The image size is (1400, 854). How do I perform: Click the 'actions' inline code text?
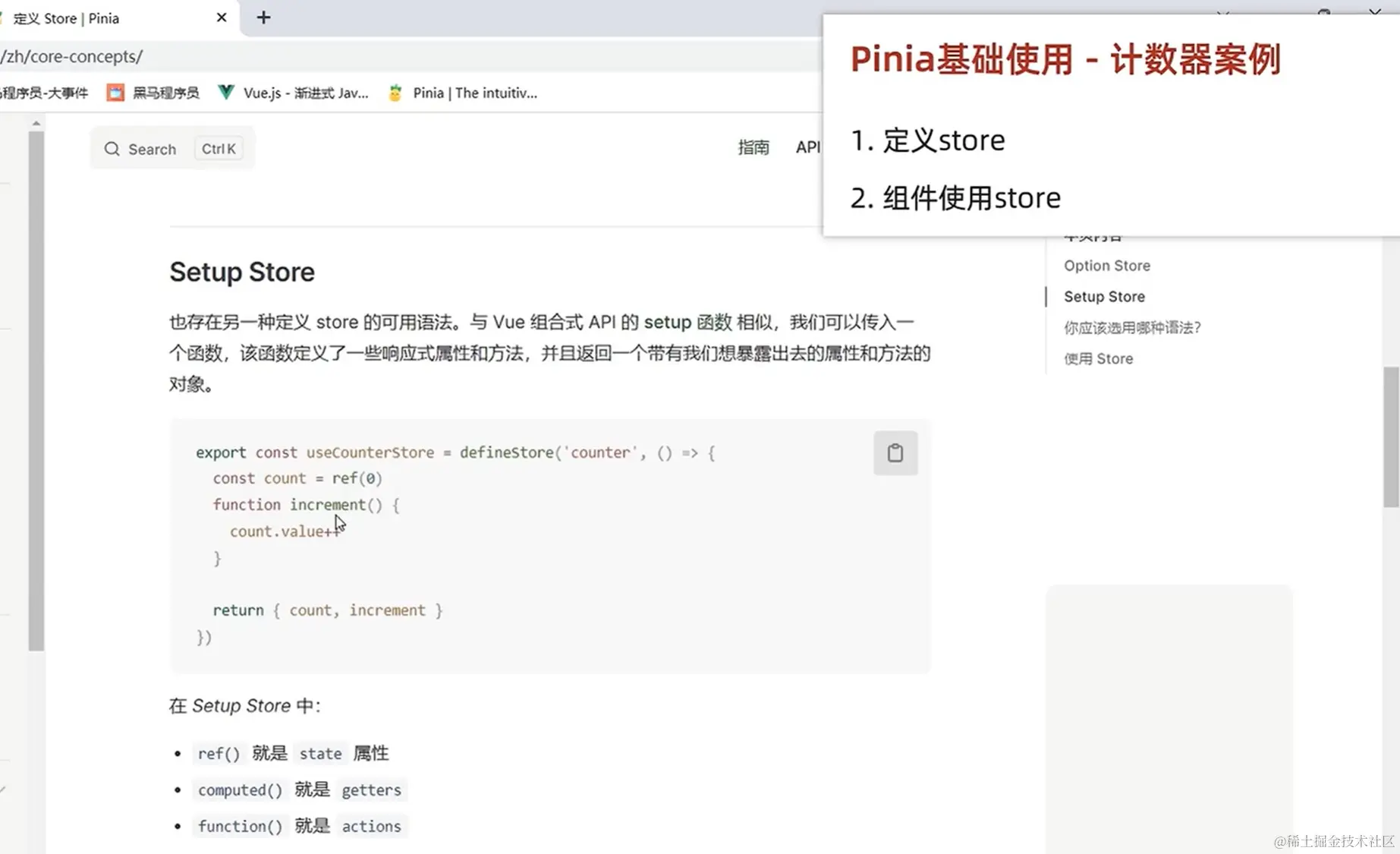tap(371, 826)
